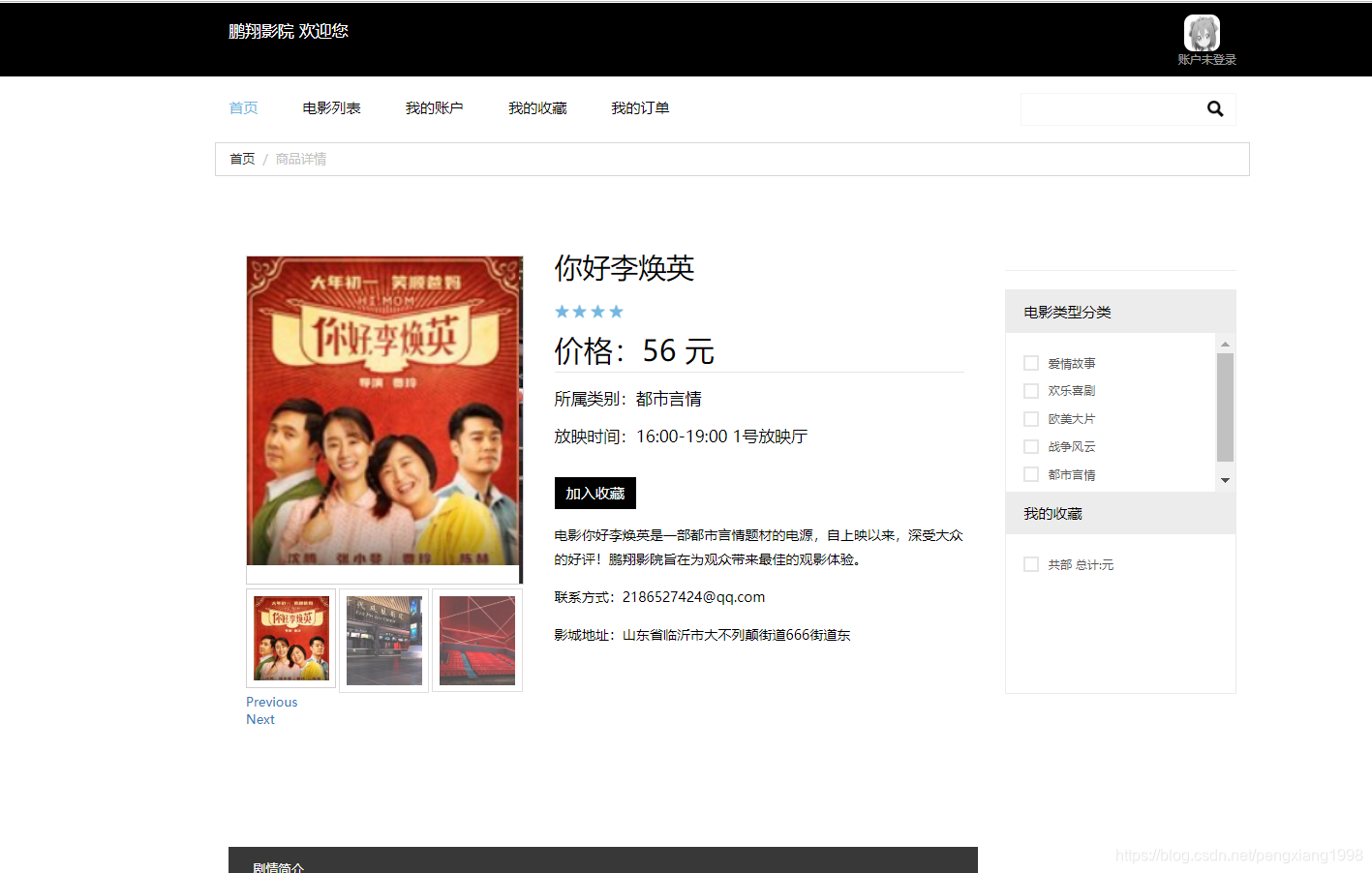The width and height of the screenshot is (1372, 873).
Task: Check the 爱情故事 category box
Action: click(1031, 363)
